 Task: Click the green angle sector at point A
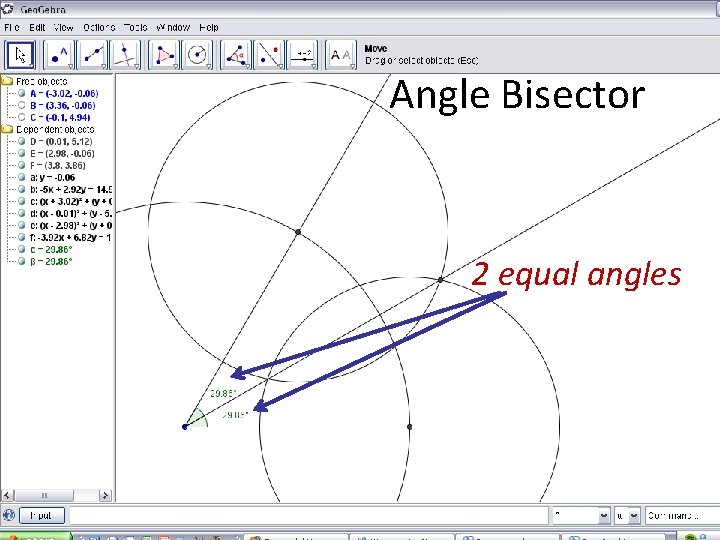point(198,419)
